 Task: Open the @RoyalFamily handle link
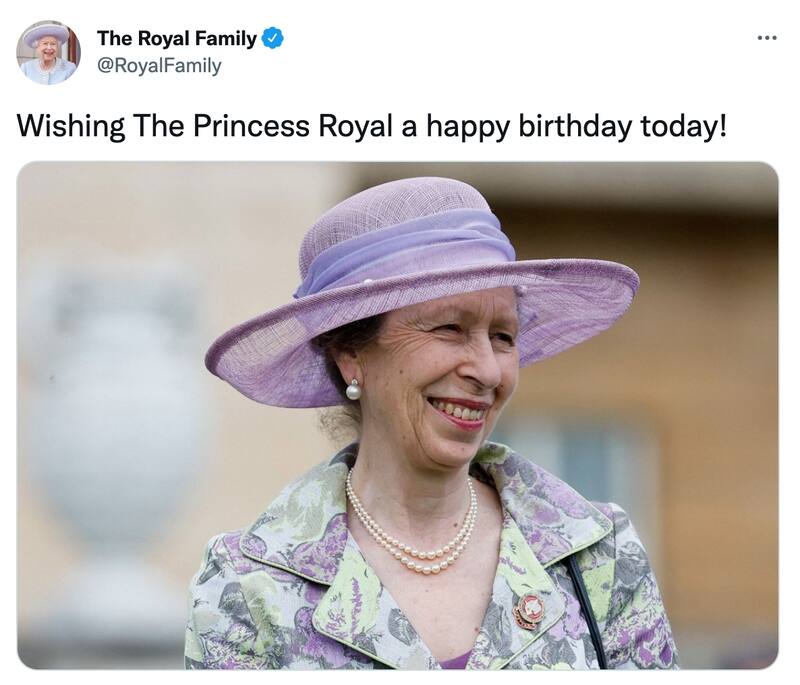pyautogui.click(x=159, y=66)
